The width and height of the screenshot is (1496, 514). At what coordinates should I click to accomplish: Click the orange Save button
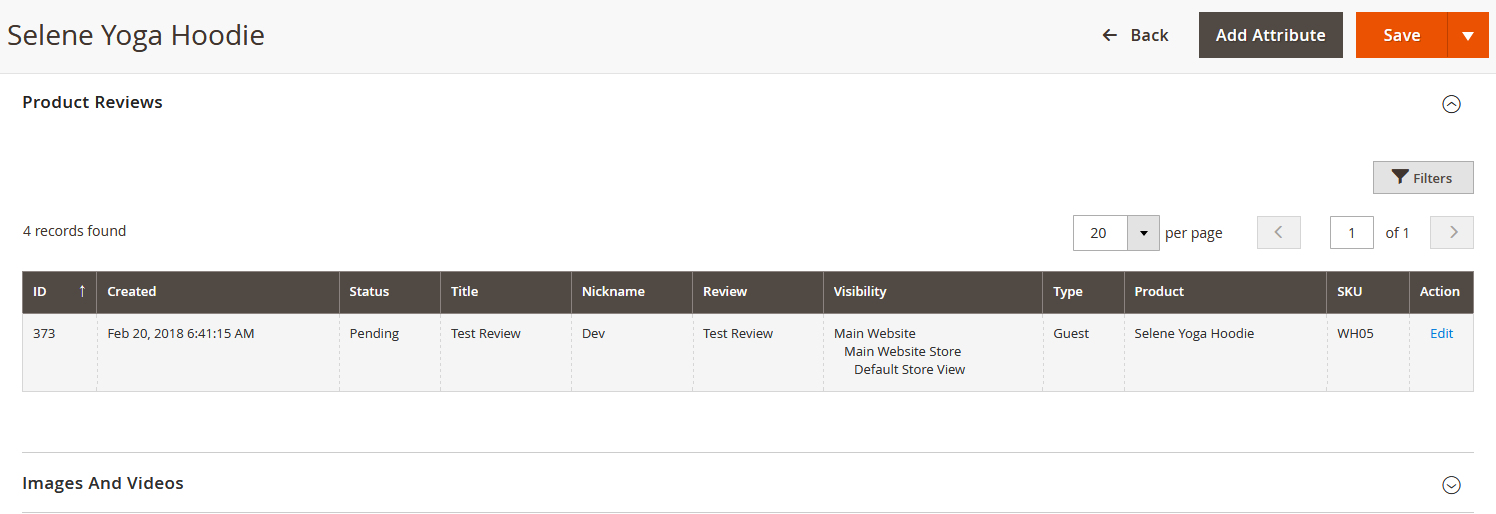1401,35
